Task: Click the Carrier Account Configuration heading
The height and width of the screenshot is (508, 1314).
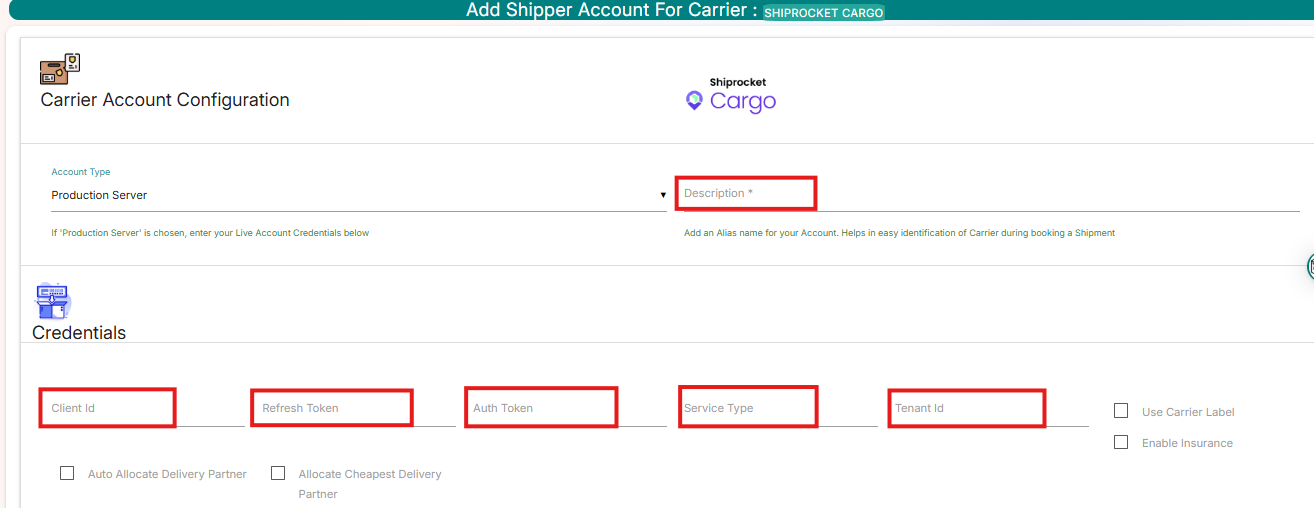Action: (165, 100)
